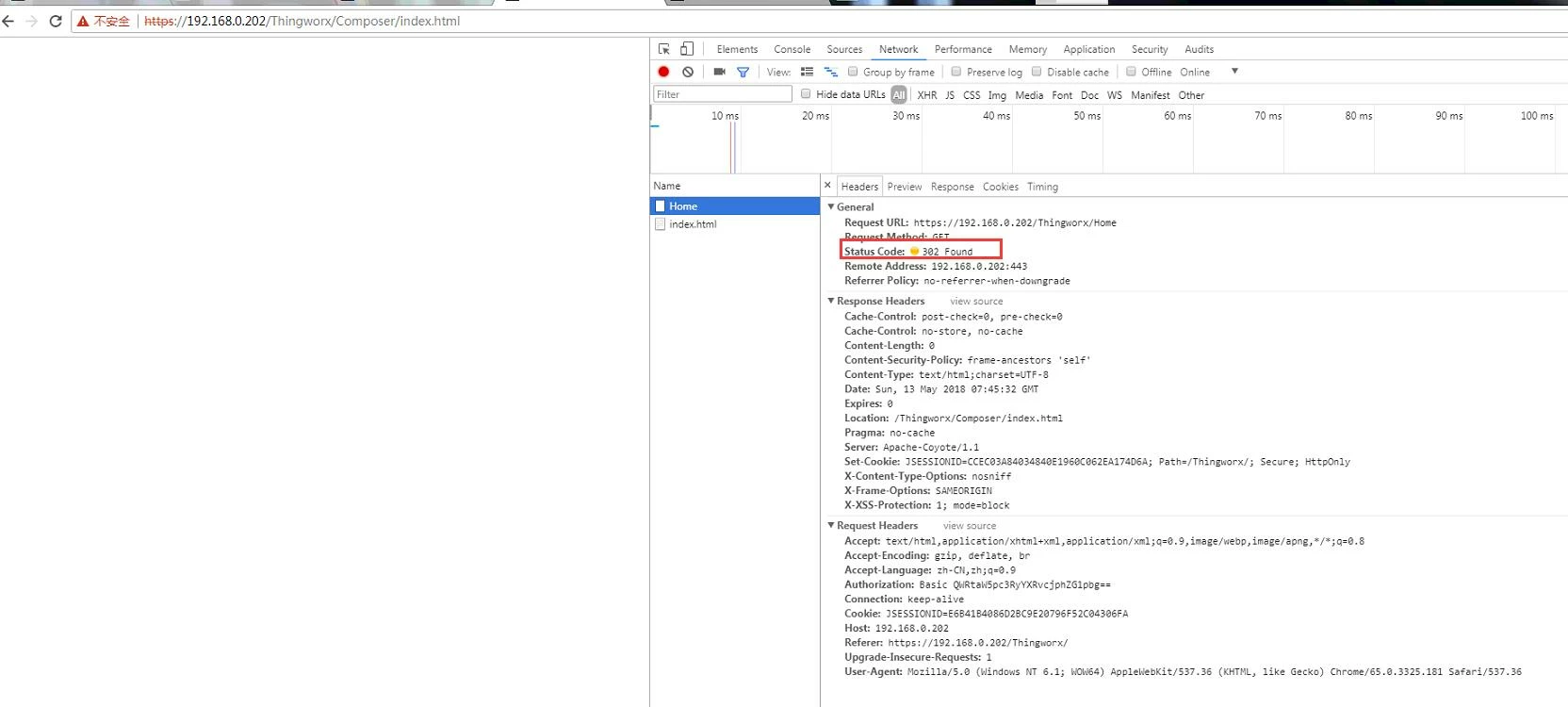This screenshot has width=1568, height=707.
Task: Collapse the Request Headers section
Action: point(831,526)
